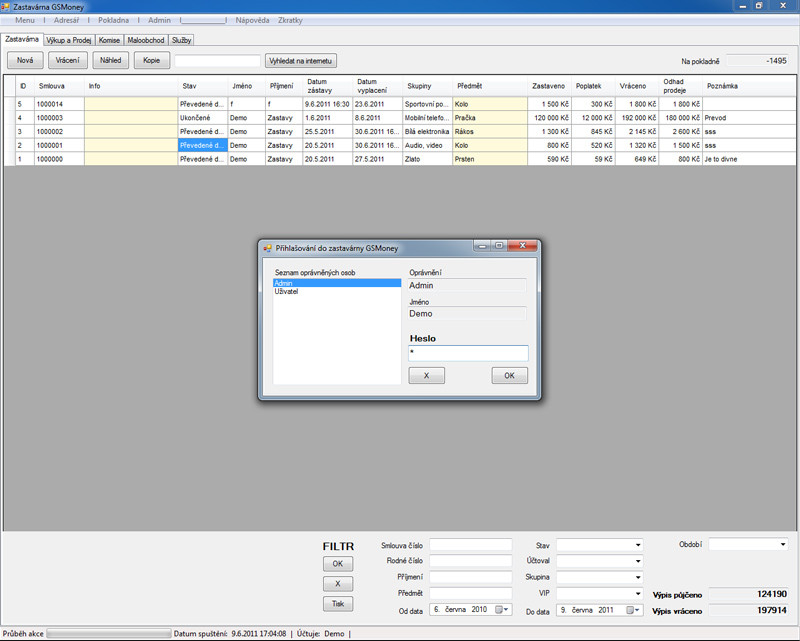Click the Průběh akce progress bar
The image size is (800, 641).
[109, 633]
